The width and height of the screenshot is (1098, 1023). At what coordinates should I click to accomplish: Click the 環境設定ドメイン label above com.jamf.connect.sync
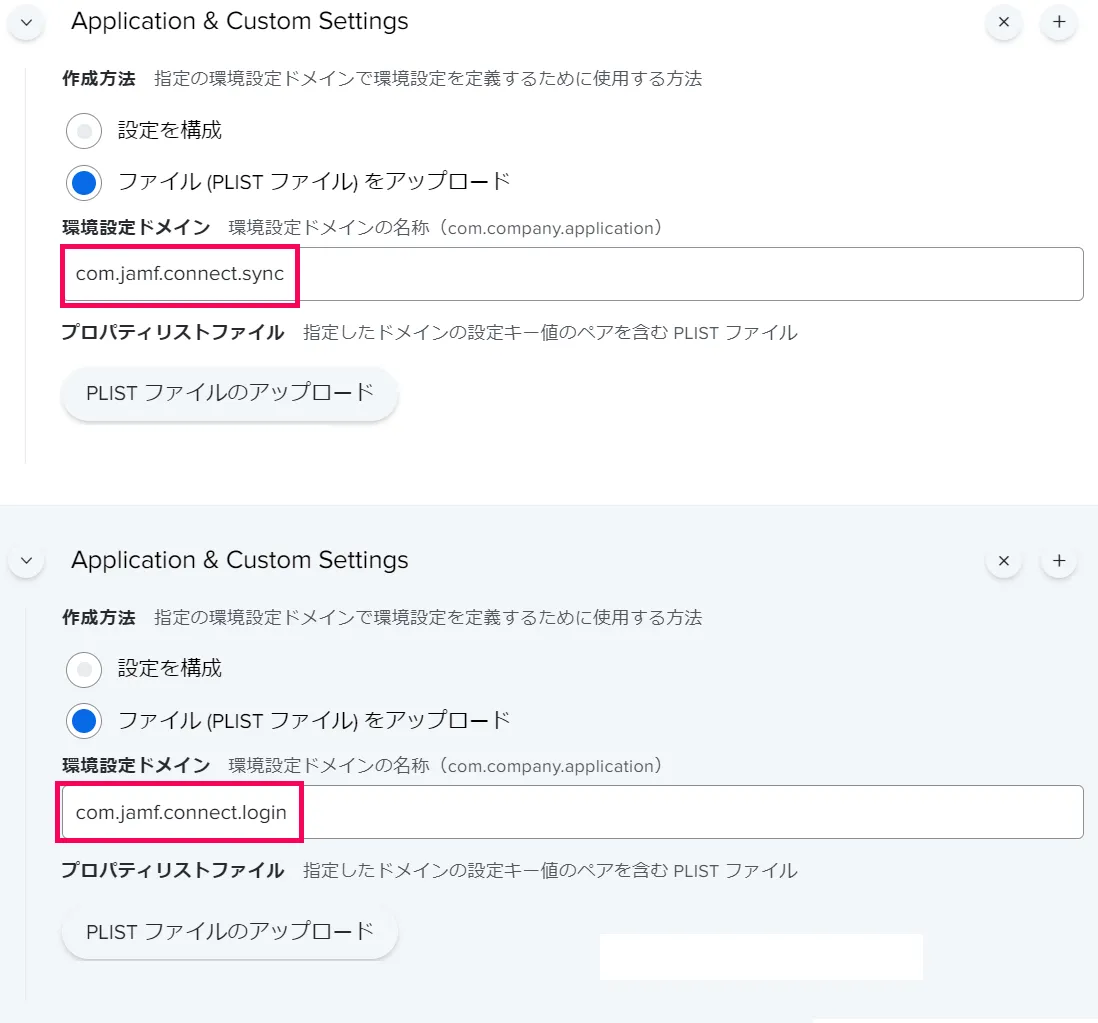coord(136,228)
